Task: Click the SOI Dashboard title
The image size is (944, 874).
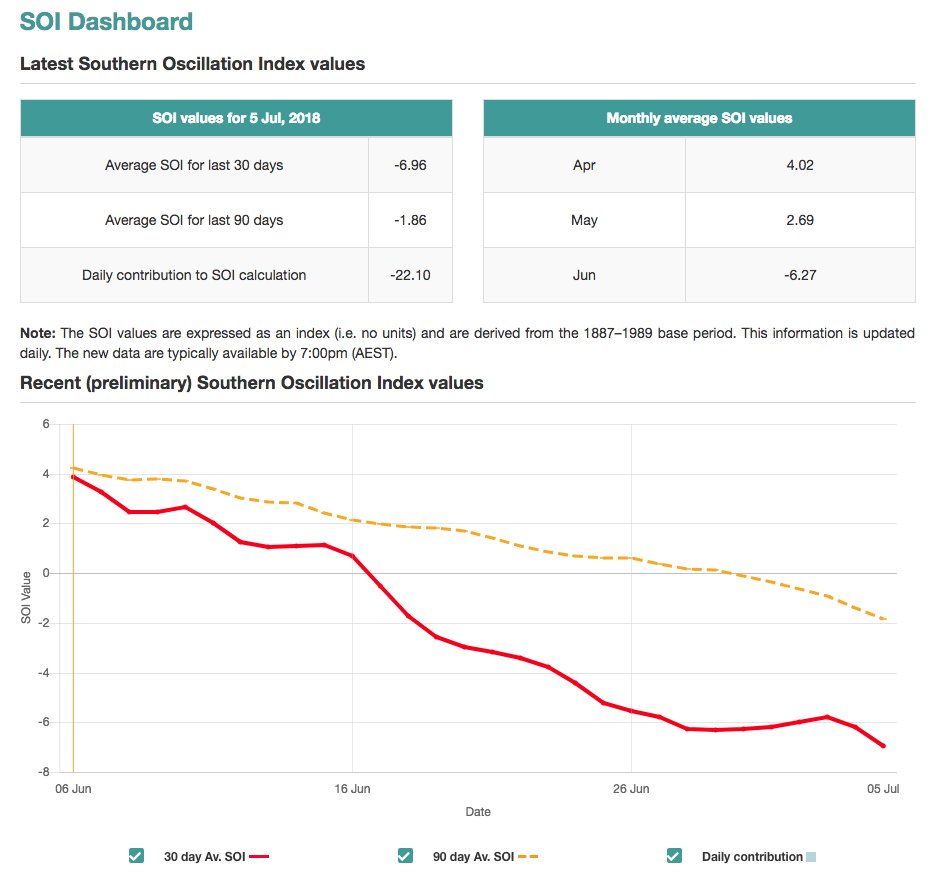Action: tap(107, 22)
